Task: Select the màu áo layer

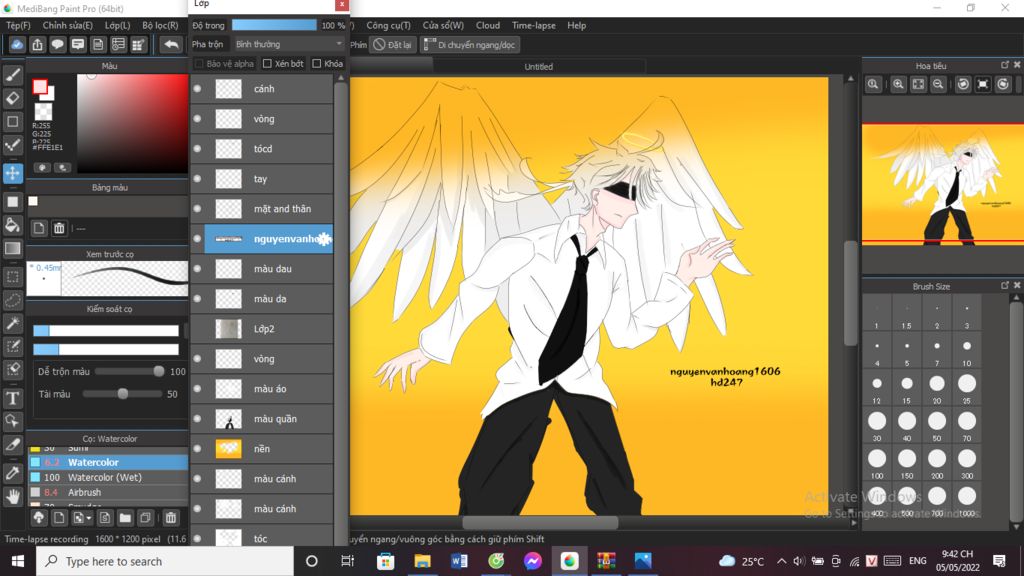Action: click(x=268, y=389)
